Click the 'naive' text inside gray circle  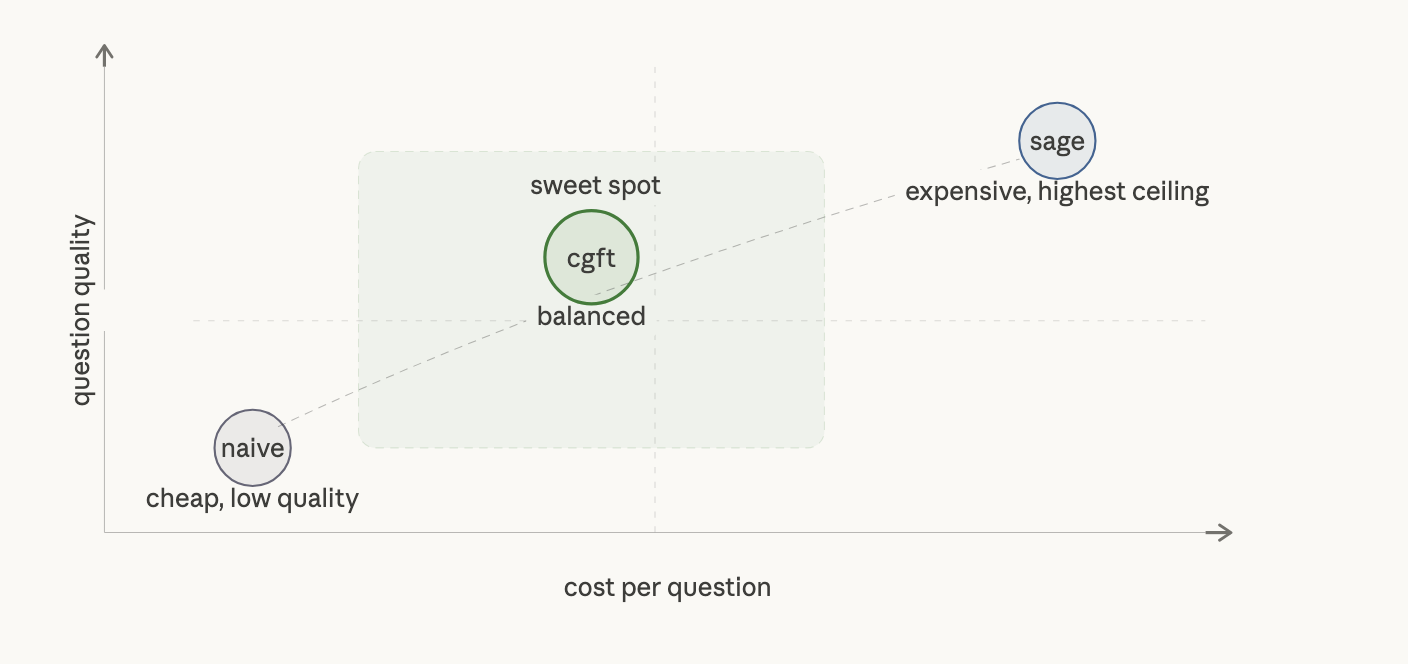click(x=253, y=448)
